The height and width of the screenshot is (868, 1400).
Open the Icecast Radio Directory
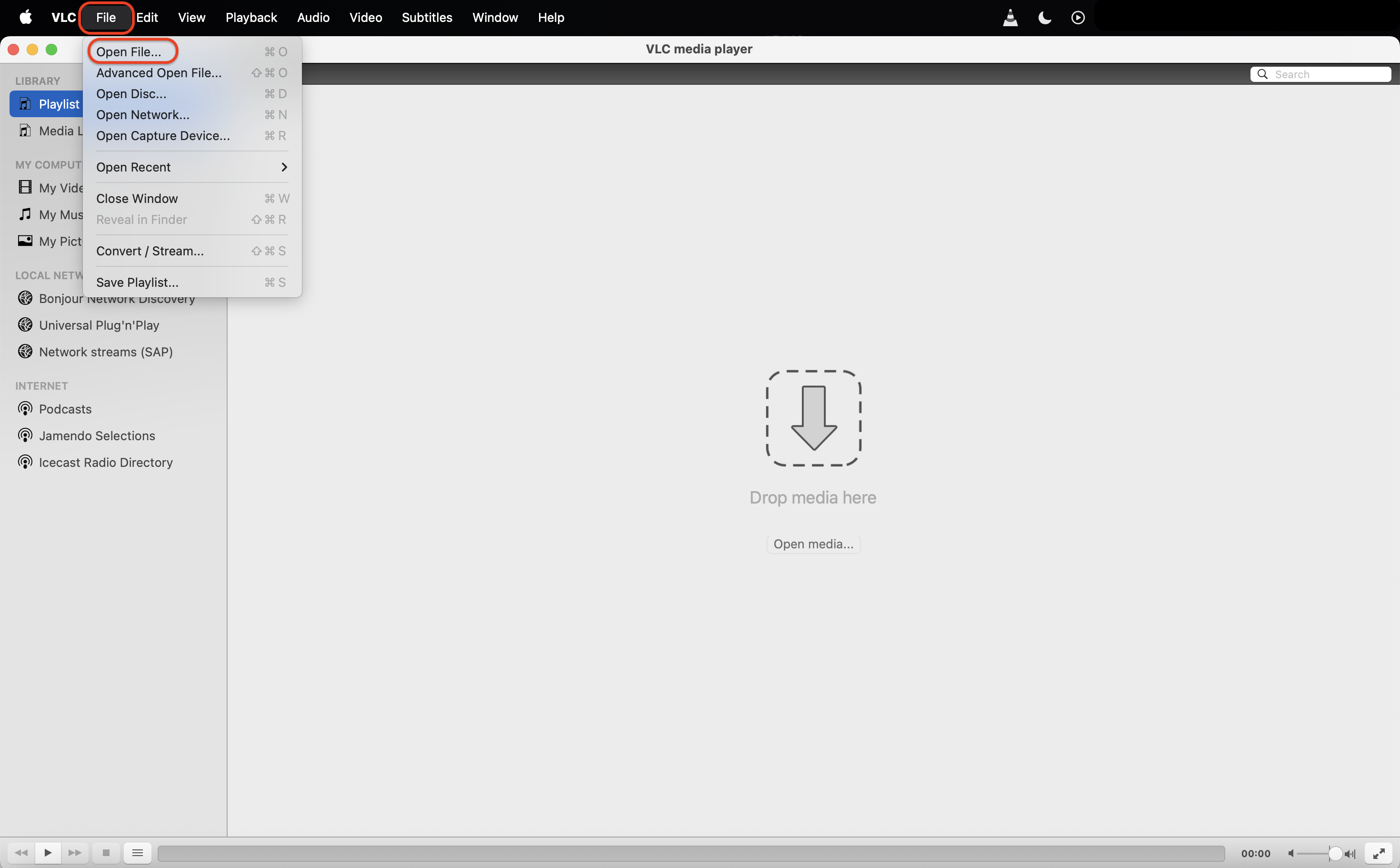[x=105, y=462]
